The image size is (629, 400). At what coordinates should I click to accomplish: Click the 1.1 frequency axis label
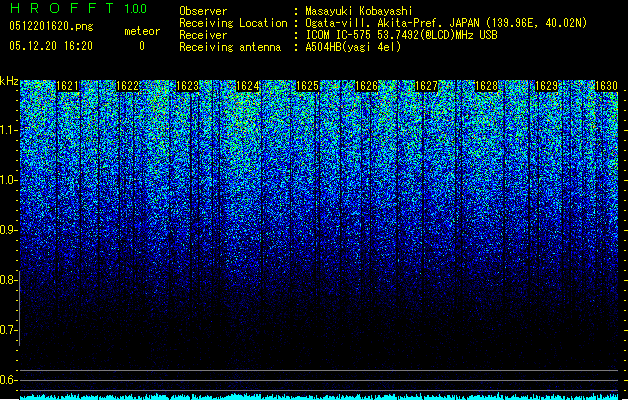pyautogui.click(x=7, y=130)
